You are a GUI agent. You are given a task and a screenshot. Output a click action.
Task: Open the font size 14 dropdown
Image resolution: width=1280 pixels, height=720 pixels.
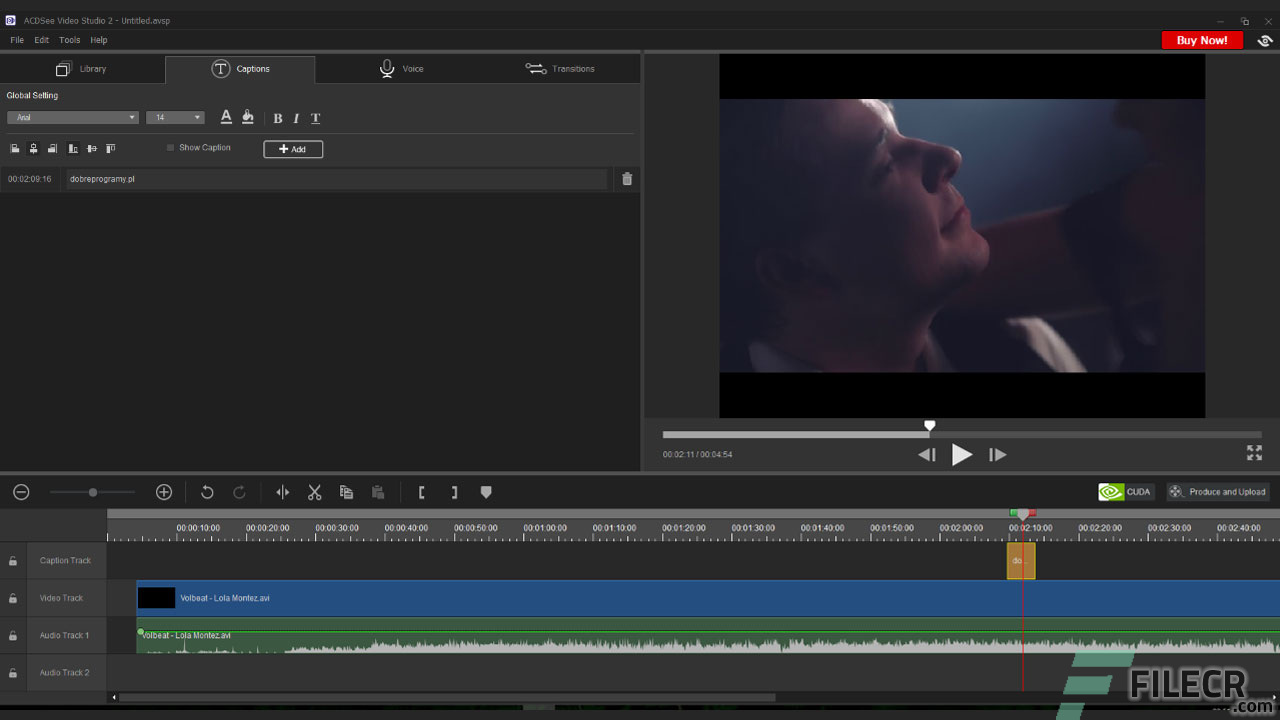175,118
